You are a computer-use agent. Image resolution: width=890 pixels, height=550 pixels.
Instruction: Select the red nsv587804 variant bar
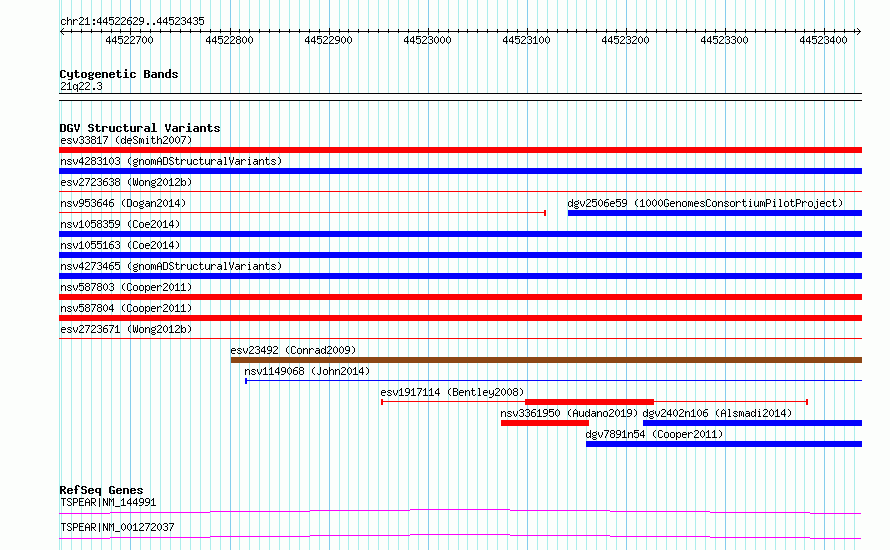coord(460,318)
